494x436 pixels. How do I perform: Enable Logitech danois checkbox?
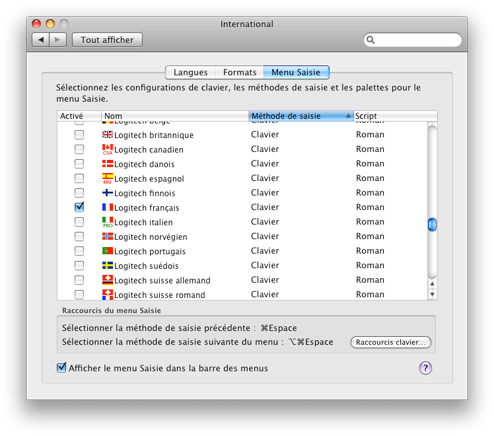(79, 164)
